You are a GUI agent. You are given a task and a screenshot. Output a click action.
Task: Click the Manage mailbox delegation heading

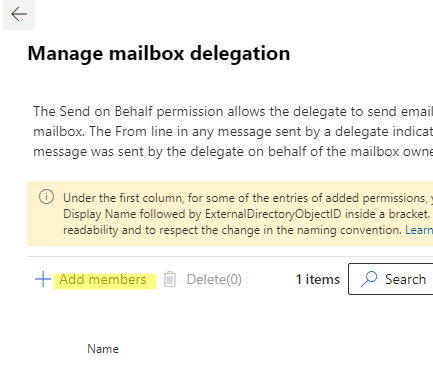tap(159, 53)
